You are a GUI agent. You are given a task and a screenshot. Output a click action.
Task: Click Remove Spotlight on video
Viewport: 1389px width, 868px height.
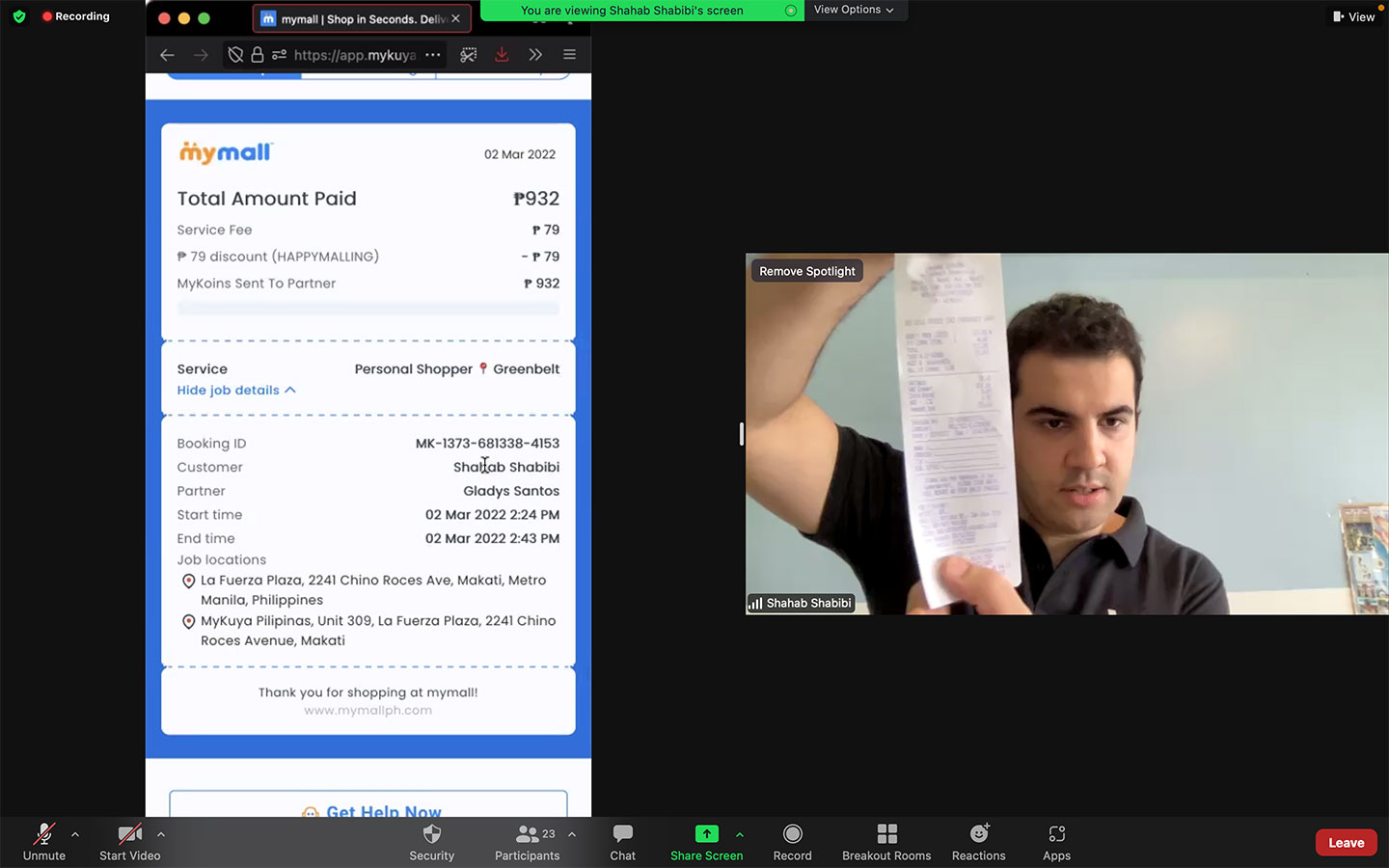point(806,271)
